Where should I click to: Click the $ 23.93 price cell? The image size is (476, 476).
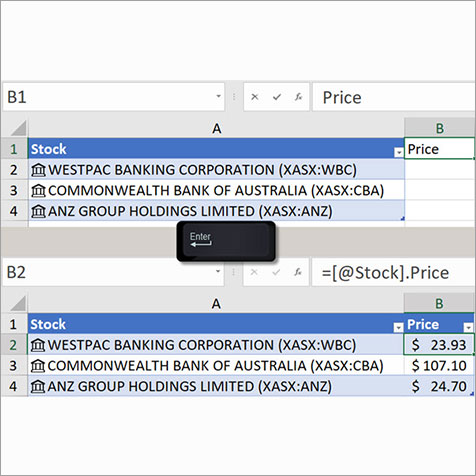pyautogui.click(x=439, y=345)
